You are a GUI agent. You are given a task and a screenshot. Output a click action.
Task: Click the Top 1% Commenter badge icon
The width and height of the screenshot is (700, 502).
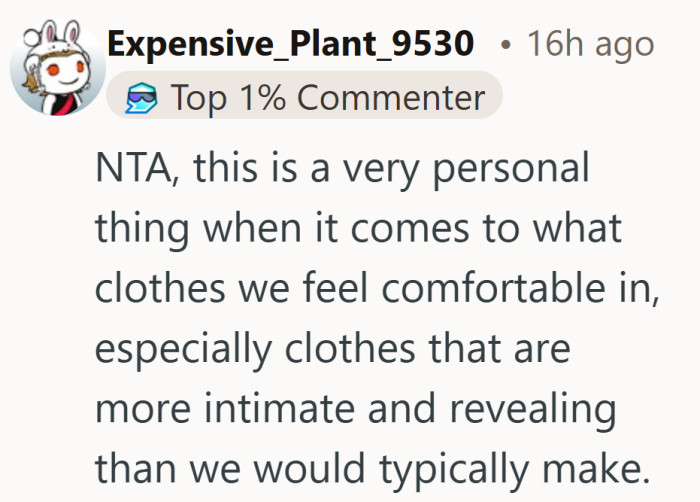[142, 98]
